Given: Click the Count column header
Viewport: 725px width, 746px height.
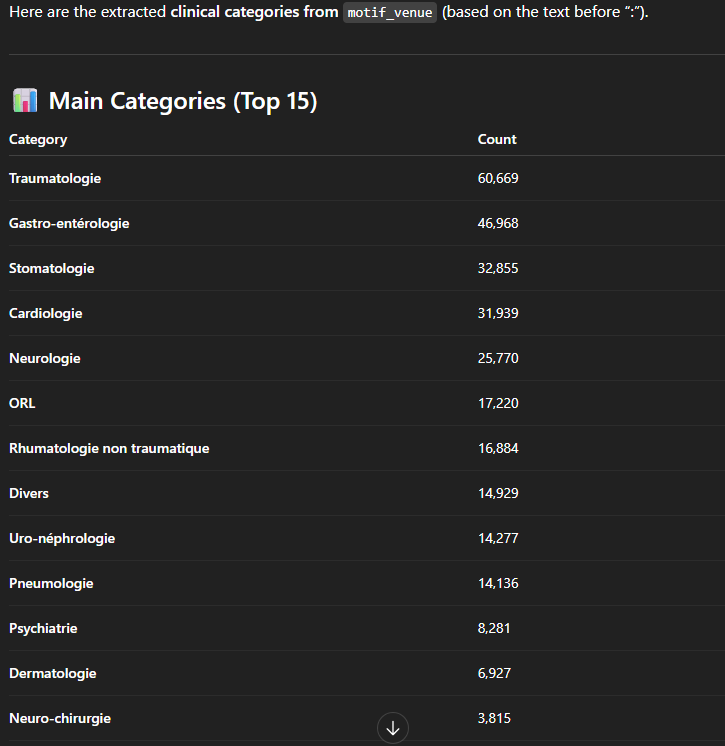Looking at the screenshot, I should pos(497,139).
